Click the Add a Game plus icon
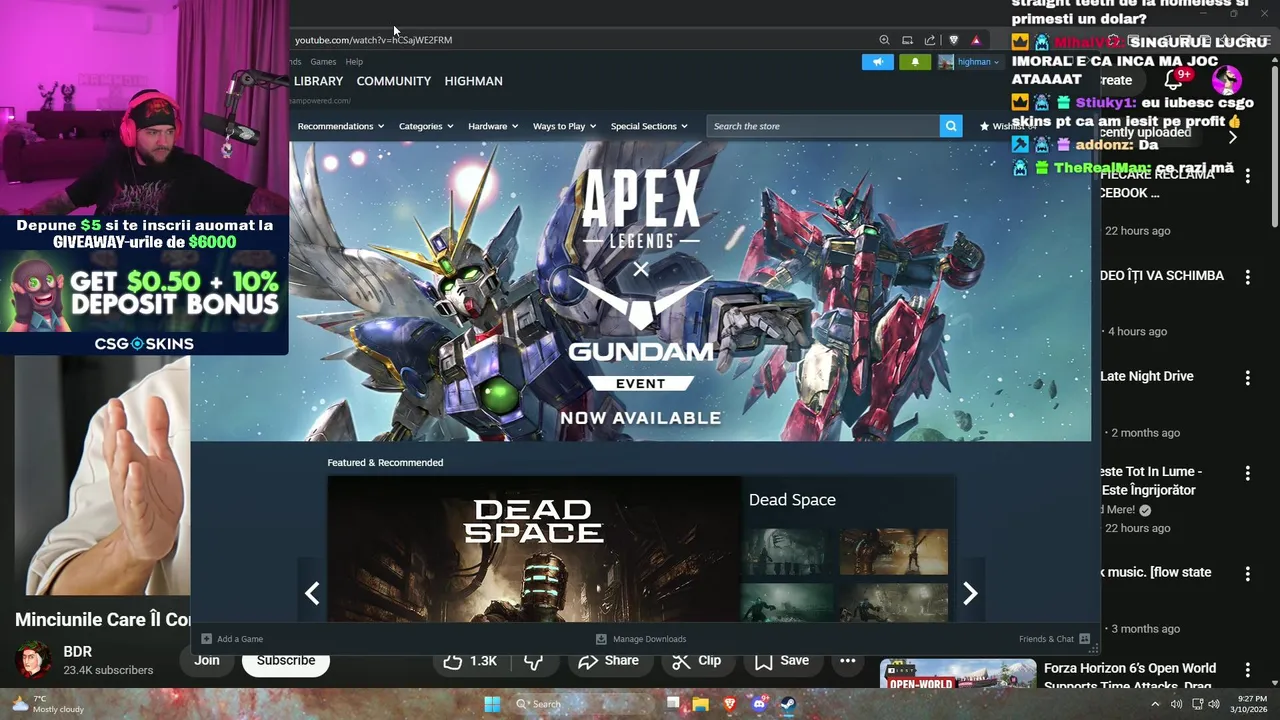This screenshot has width=1280, height=720. pyautogui.click(x=206, y=639)
